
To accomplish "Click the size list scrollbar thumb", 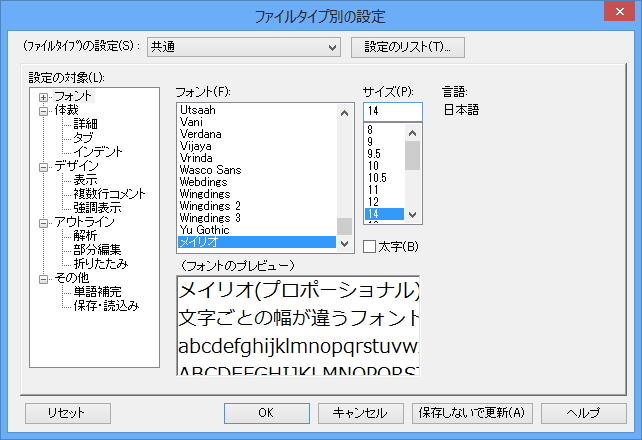I will 413,155.
